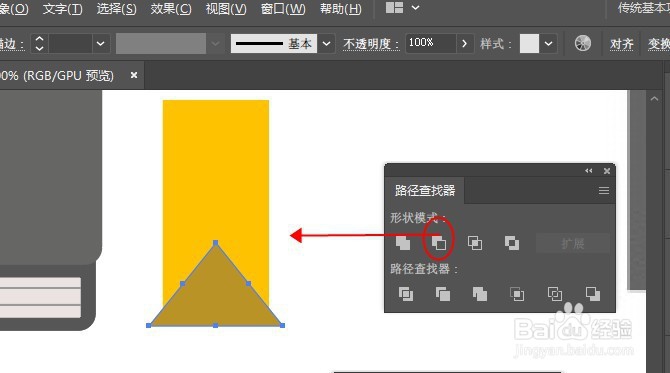670x373 pixels.
Task: Open the stroke weight dropdown
Action: pyautogui.click(x=100, y=44)
